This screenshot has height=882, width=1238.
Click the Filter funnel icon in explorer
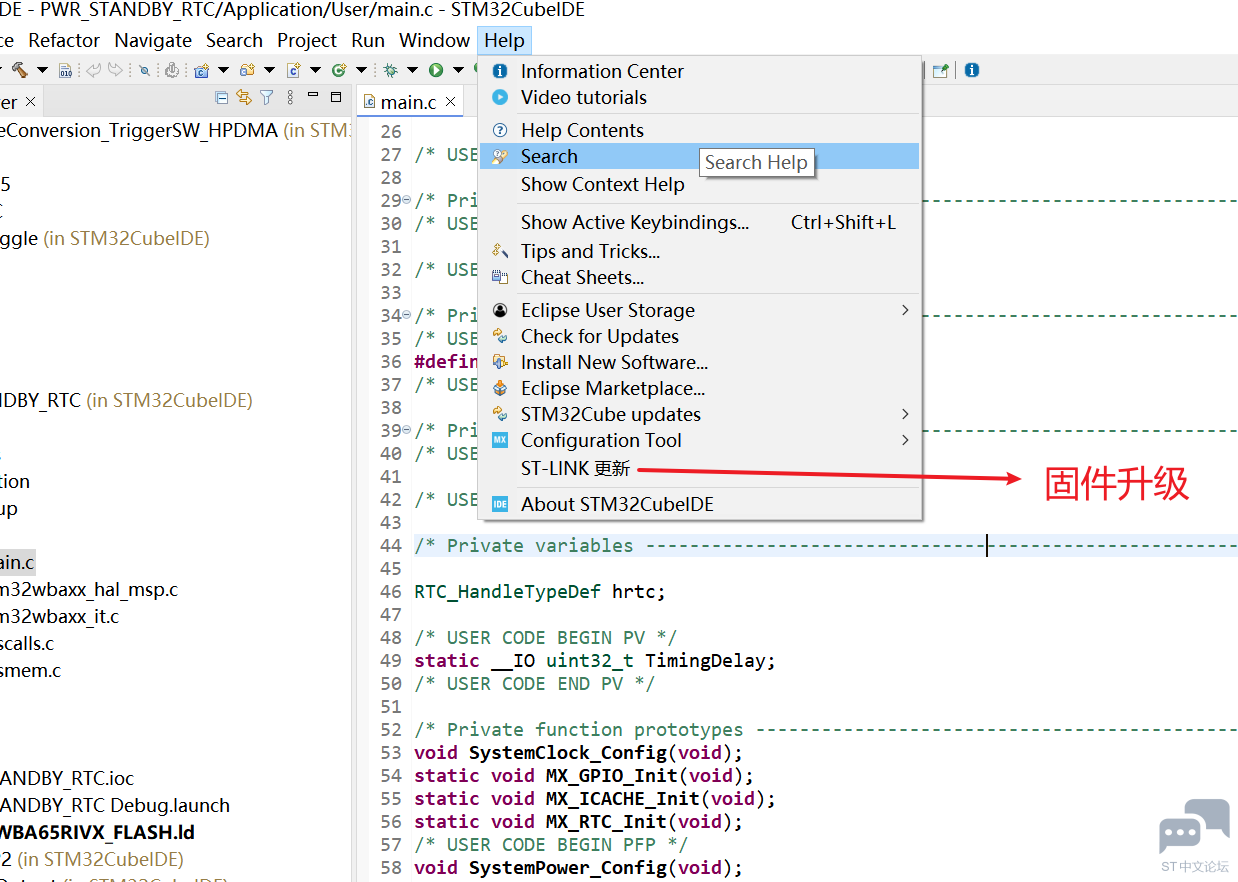[267, 98]
